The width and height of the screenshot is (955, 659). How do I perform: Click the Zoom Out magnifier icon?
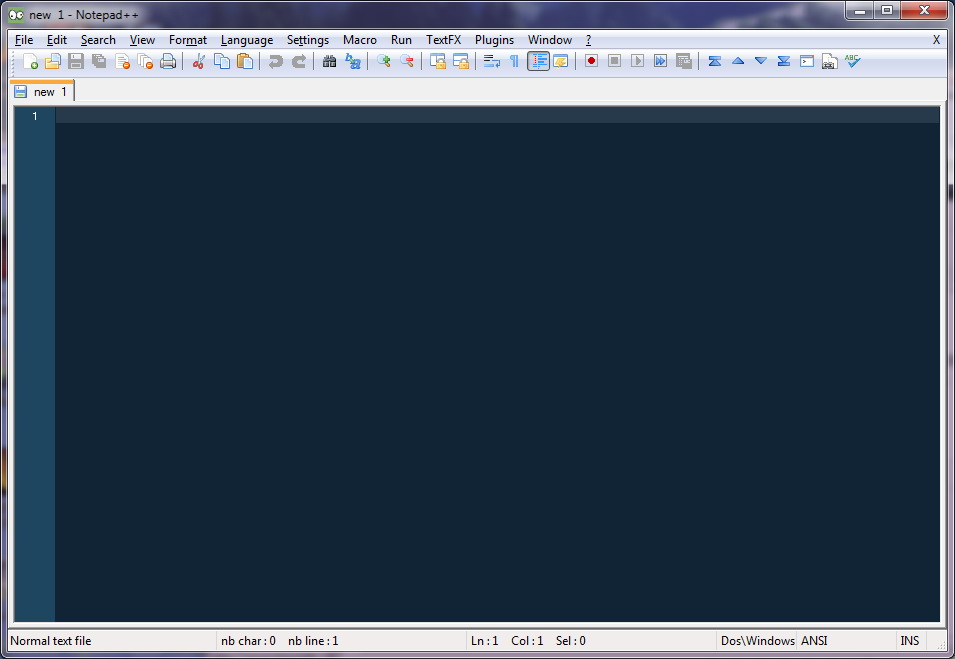point(407,61)
